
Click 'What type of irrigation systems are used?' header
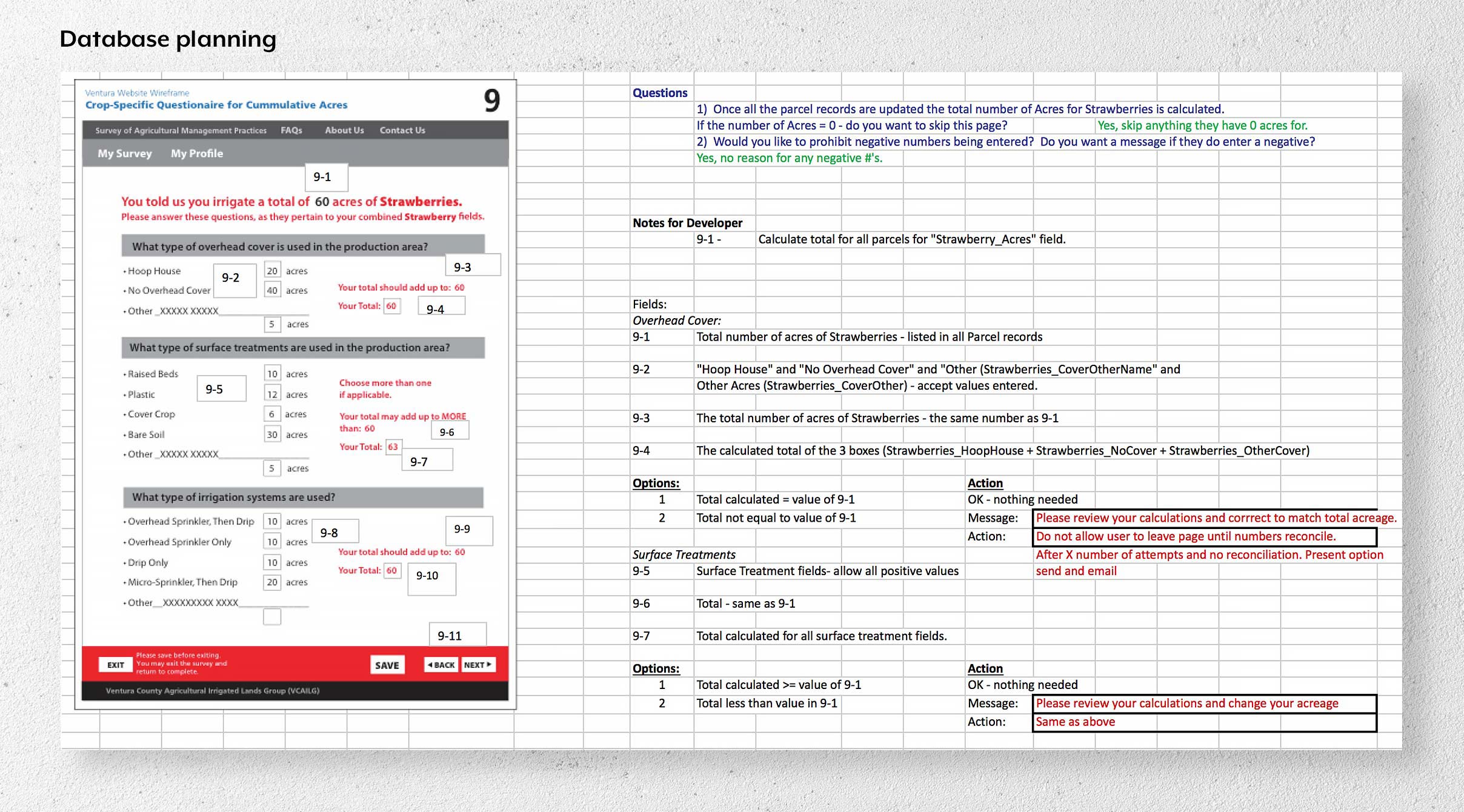303,497
